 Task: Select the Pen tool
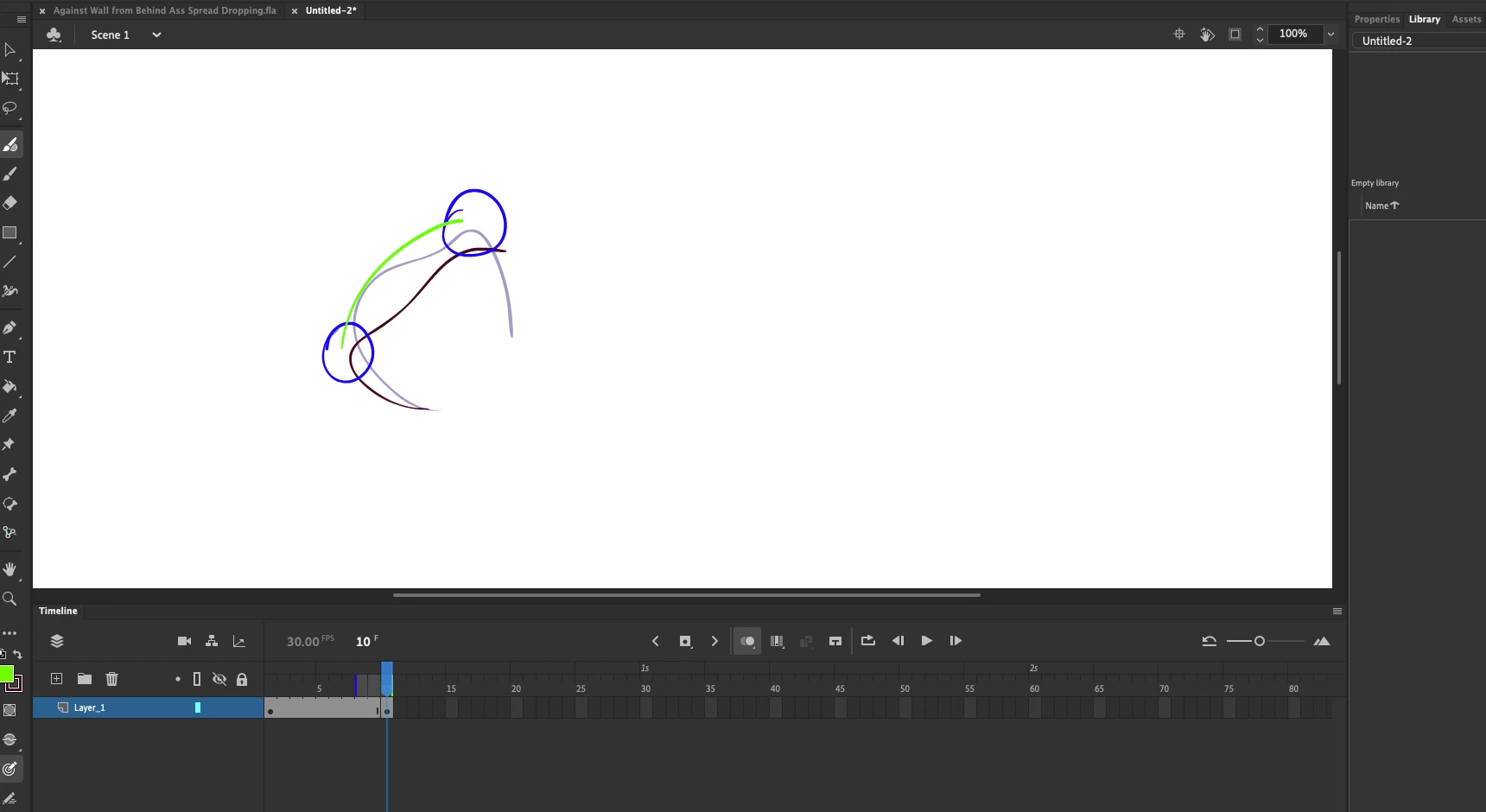[x=10, y=327]
